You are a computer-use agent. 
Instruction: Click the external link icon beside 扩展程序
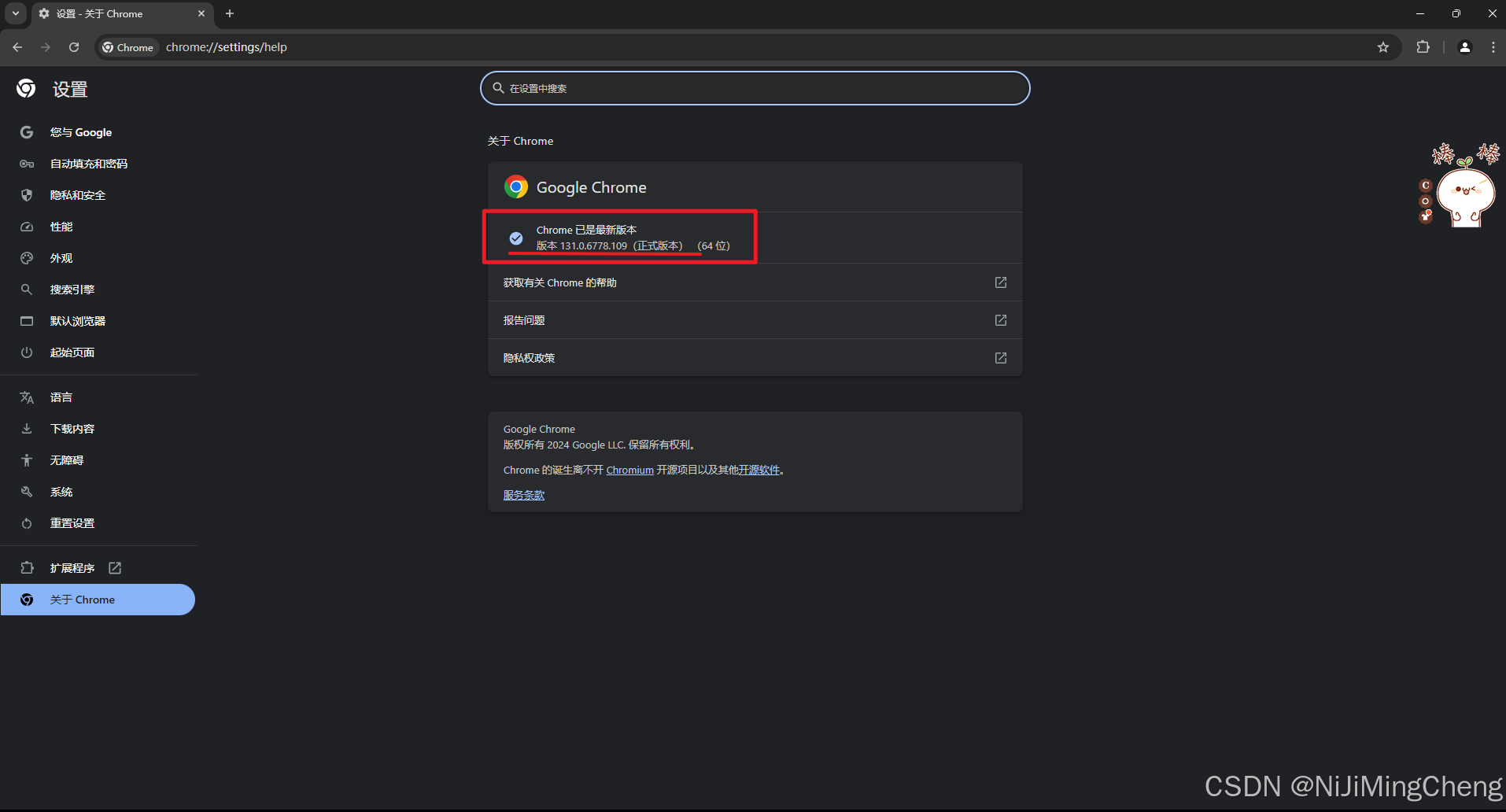click(x=115, y=568)
